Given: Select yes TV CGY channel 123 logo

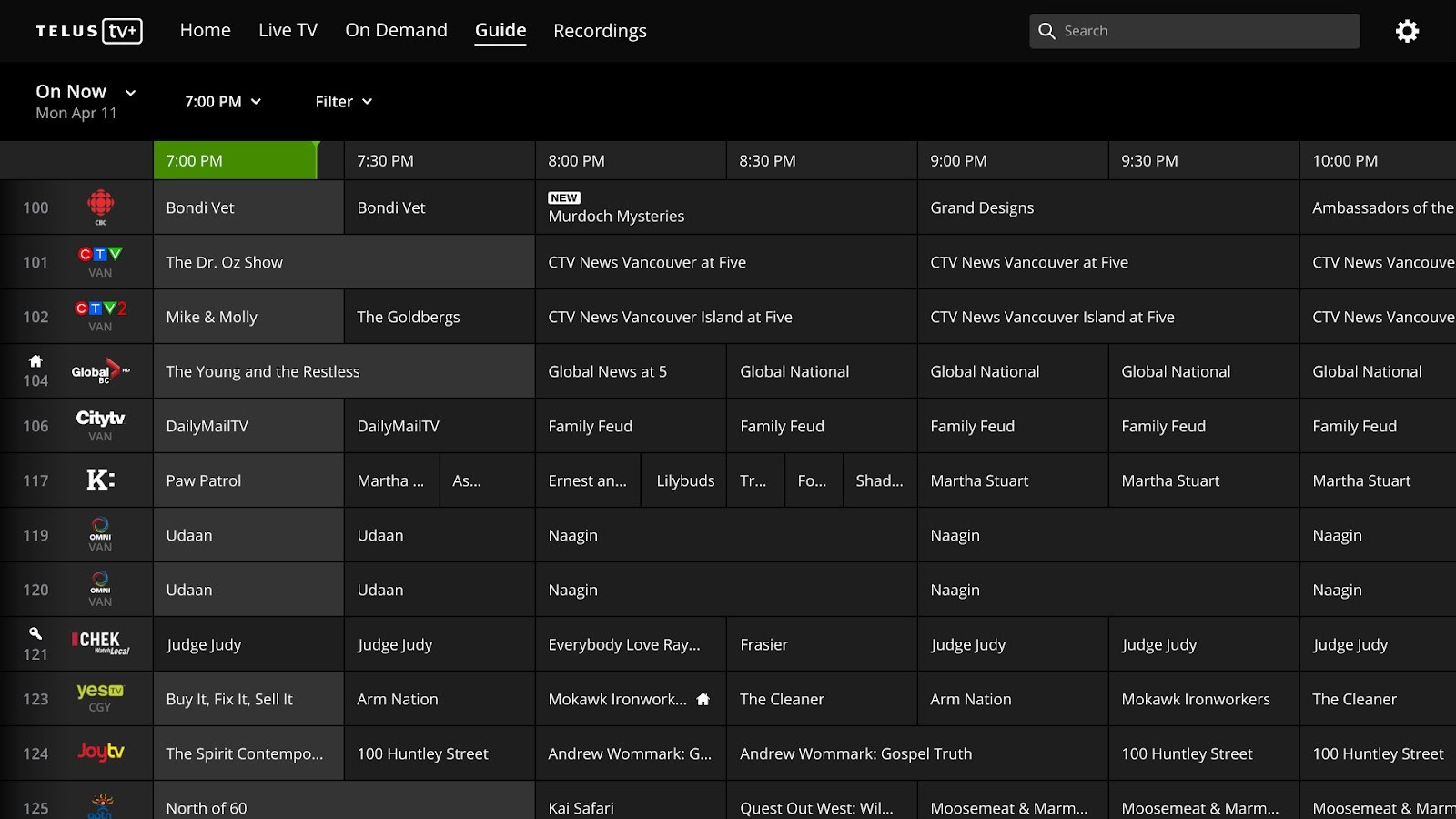Looking at the screenshot, I should point(100,698).
